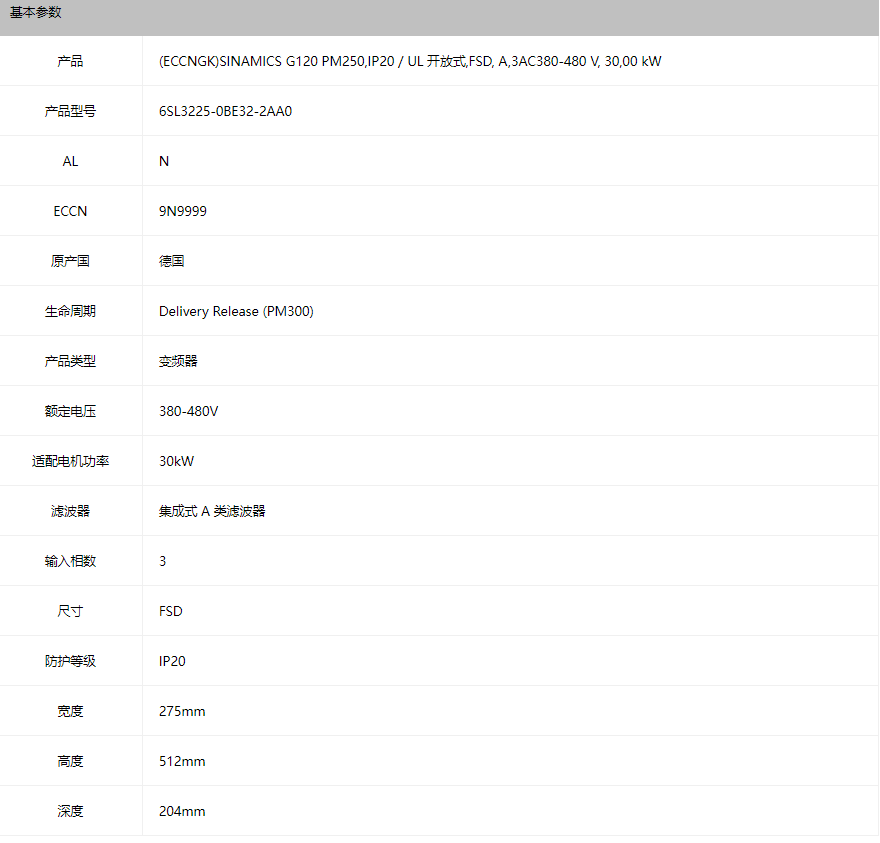The width and height of the screenshot is (880, 843).
Task: Click the ECCN value 9N9999
Action: pyautogui.click(x=182, y=211)
